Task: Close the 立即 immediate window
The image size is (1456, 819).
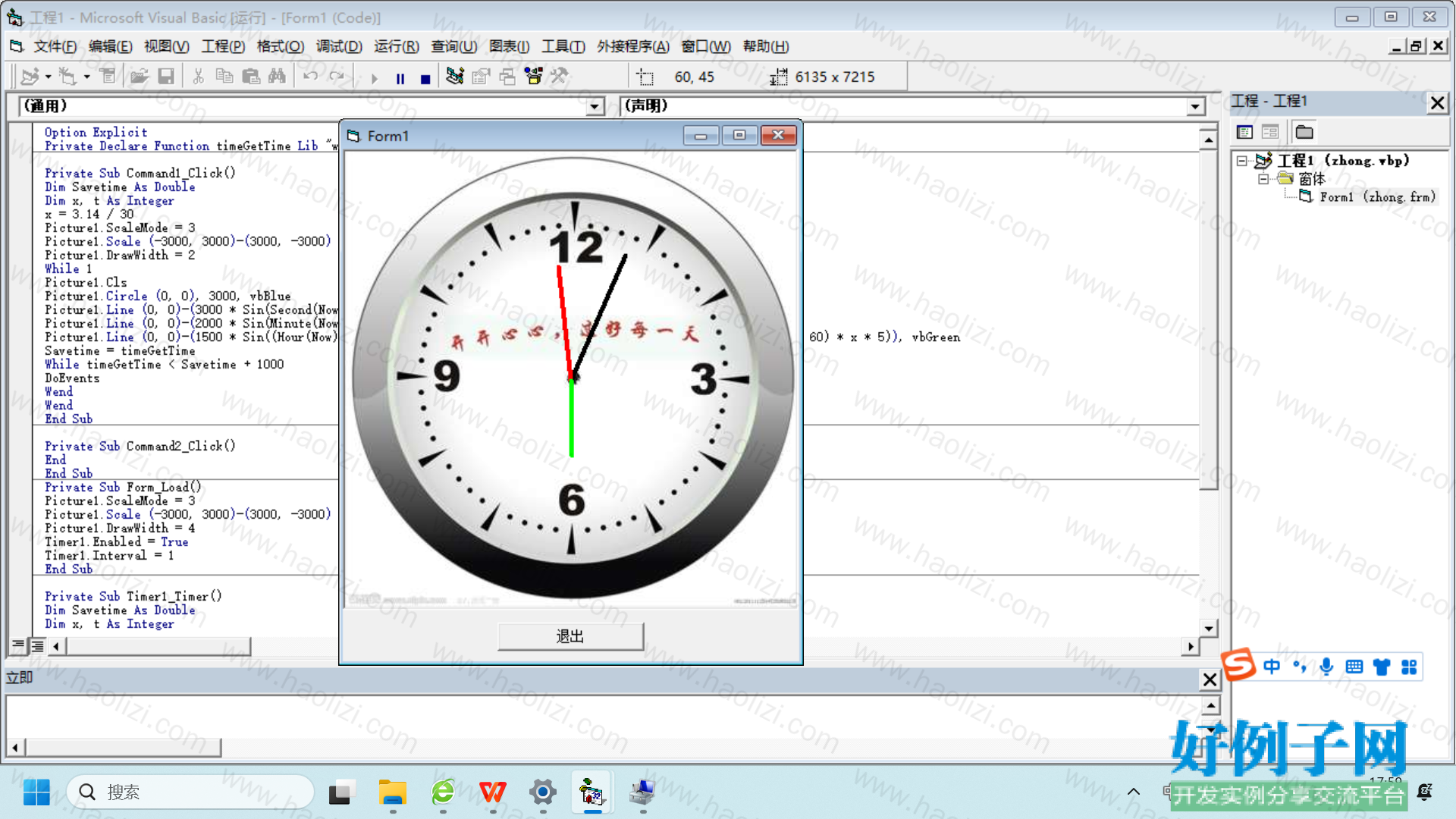Action: [1210, 679]
